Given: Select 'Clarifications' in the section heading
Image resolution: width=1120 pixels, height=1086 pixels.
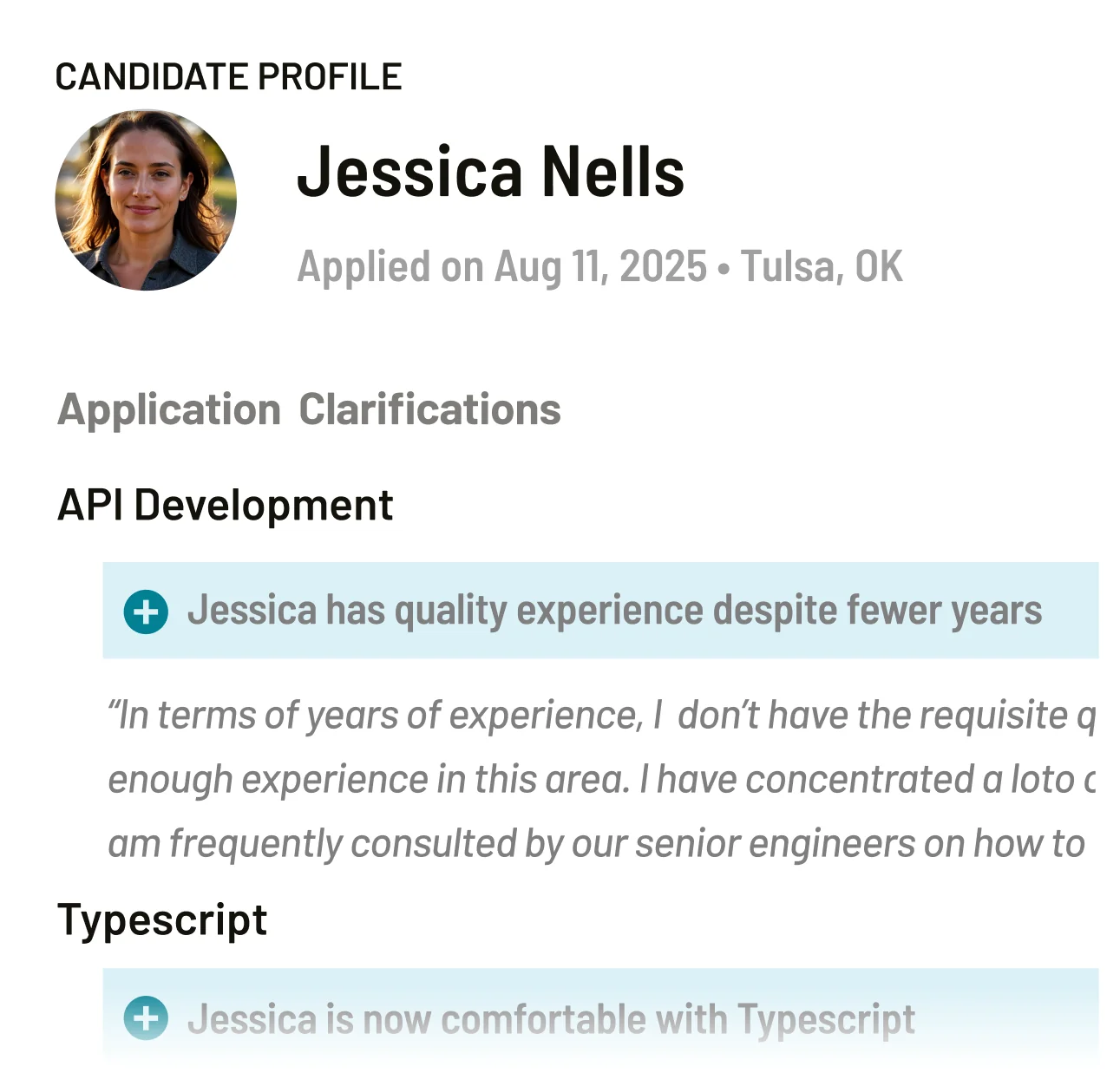Looking at the screenshot, I should 429,409.
